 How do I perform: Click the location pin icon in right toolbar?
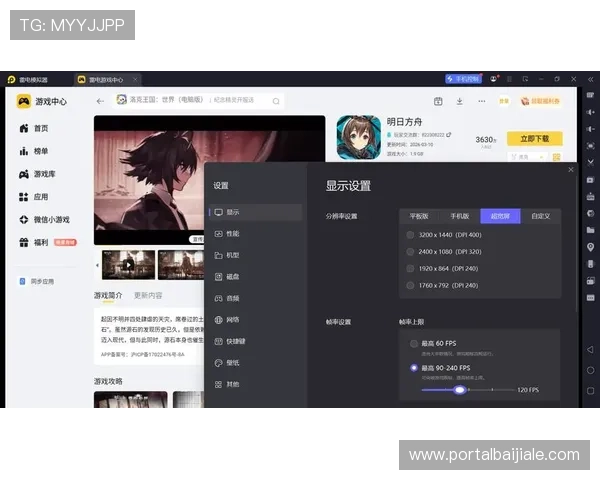[x=590, y=247]
